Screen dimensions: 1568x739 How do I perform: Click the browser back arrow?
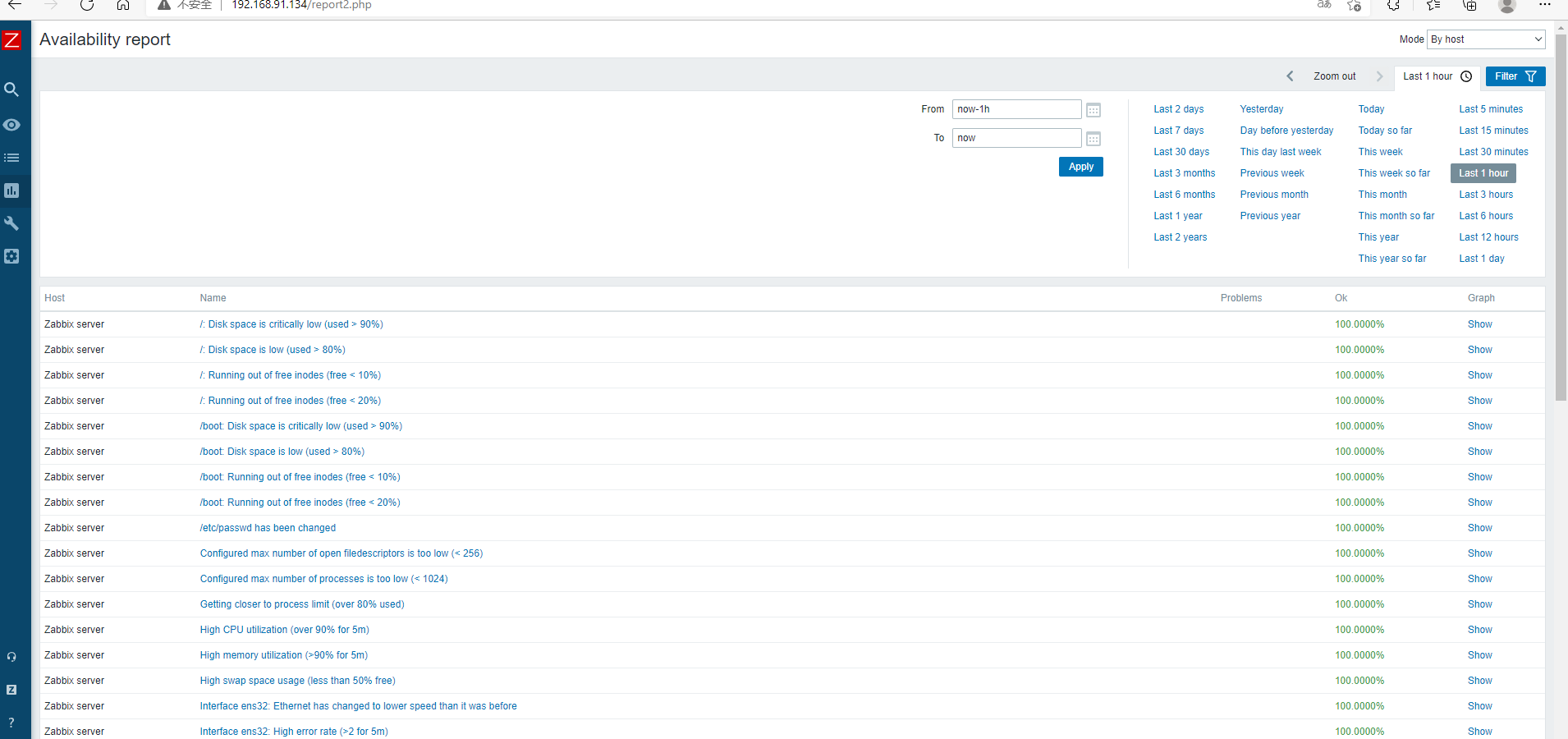(14, 5)
